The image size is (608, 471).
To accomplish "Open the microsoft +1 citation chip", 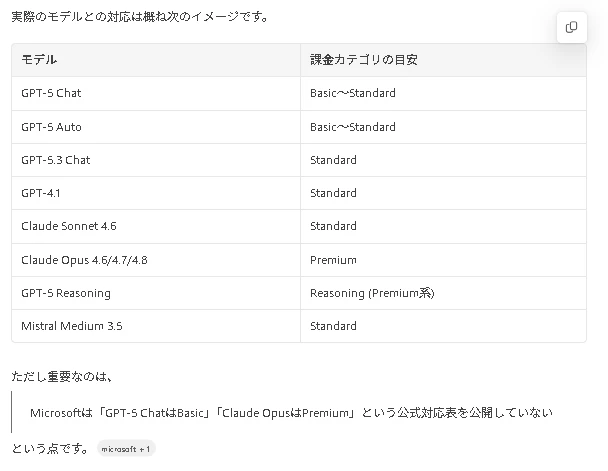I will point(126,449).
